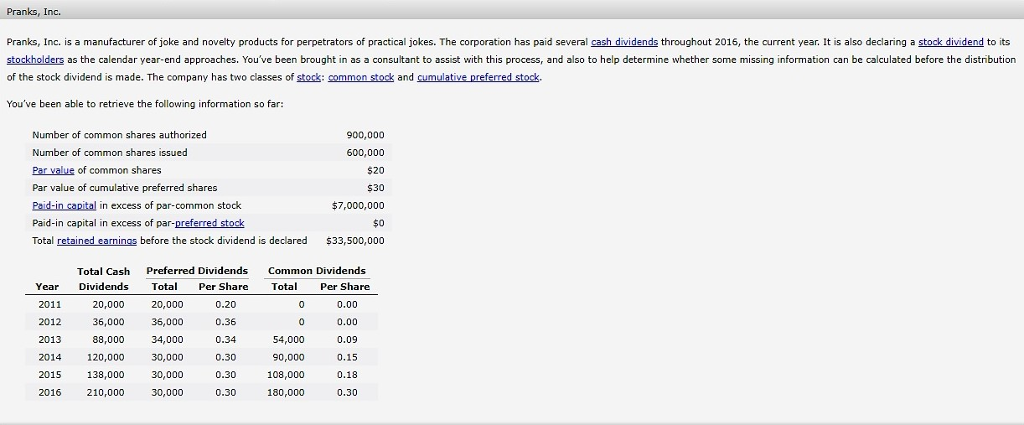Select the 2016 year row label
Screen dimensions: 1024x425
click(48, 392)
